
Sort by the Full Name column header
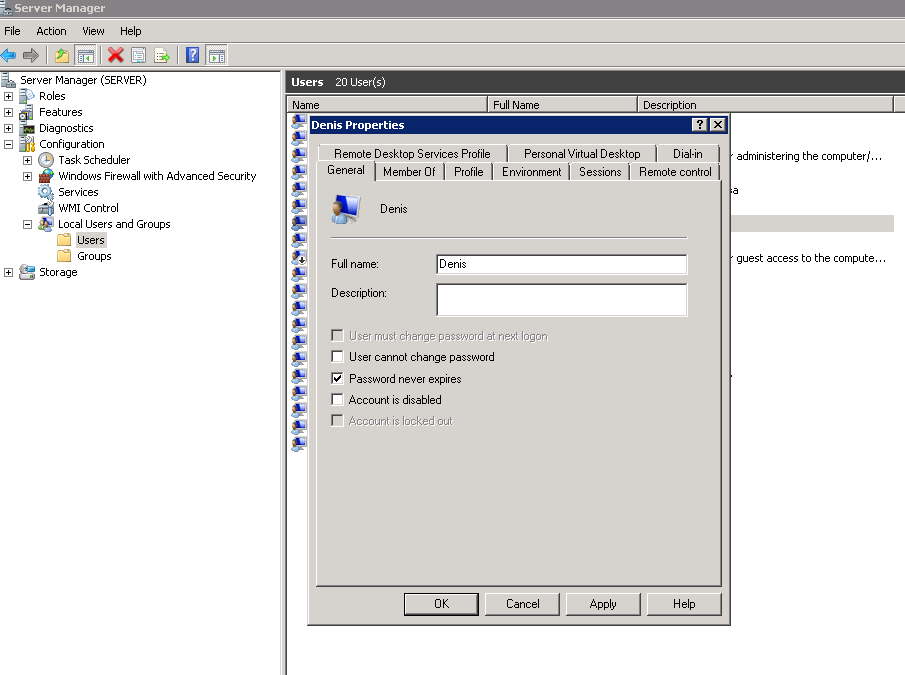562,104
